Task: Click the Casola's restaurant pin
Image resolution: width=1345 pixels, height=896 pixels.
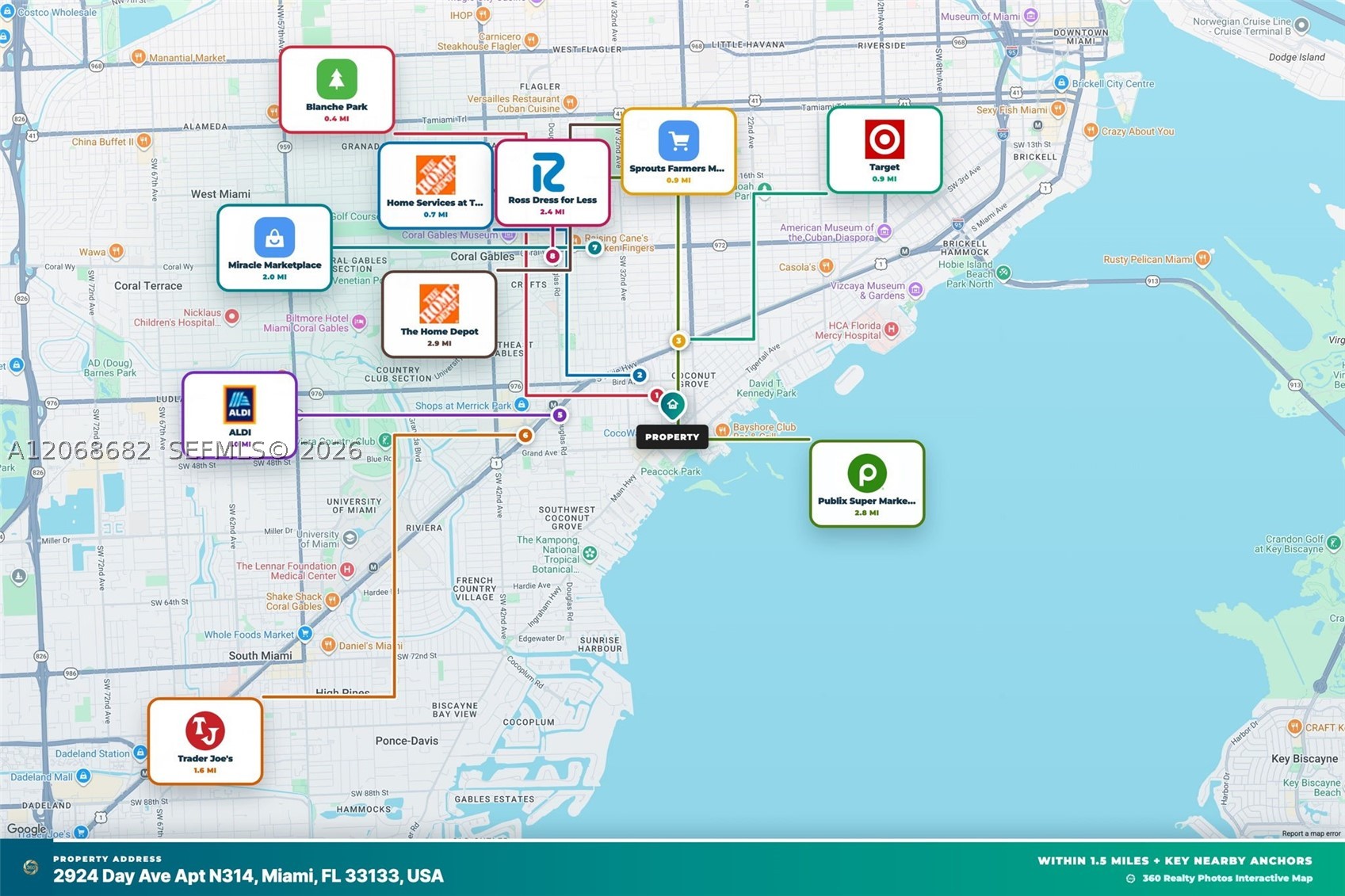Action: point(827,266)
